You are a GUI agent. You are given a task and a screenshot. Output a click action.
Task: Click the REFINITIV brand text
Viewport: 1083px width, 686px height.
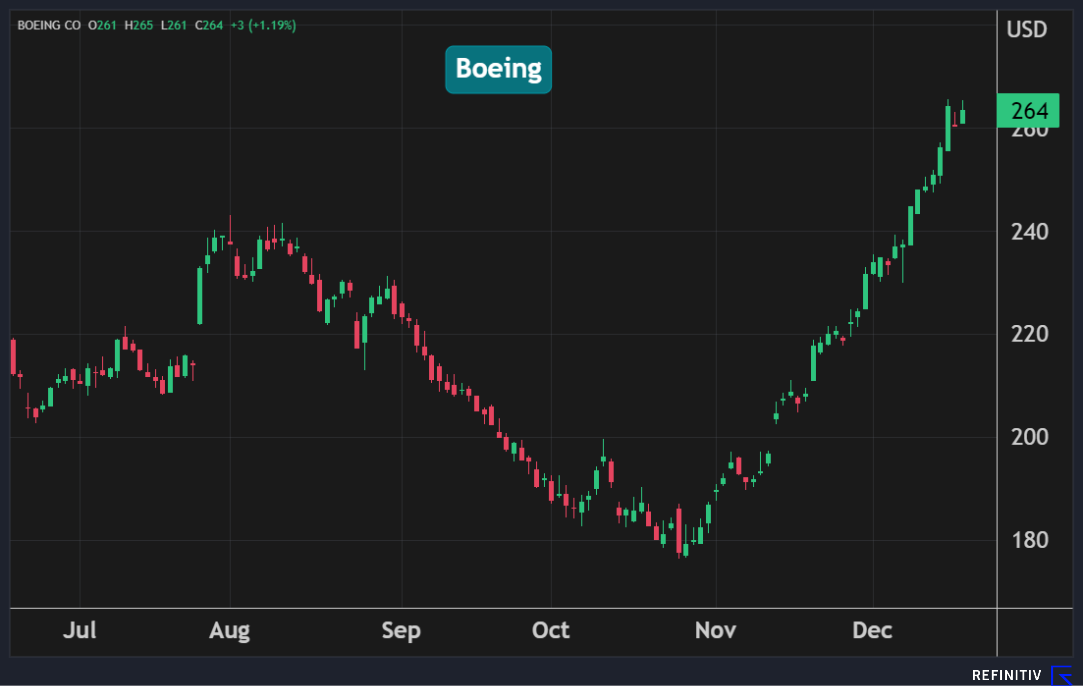click(1007, 676)
